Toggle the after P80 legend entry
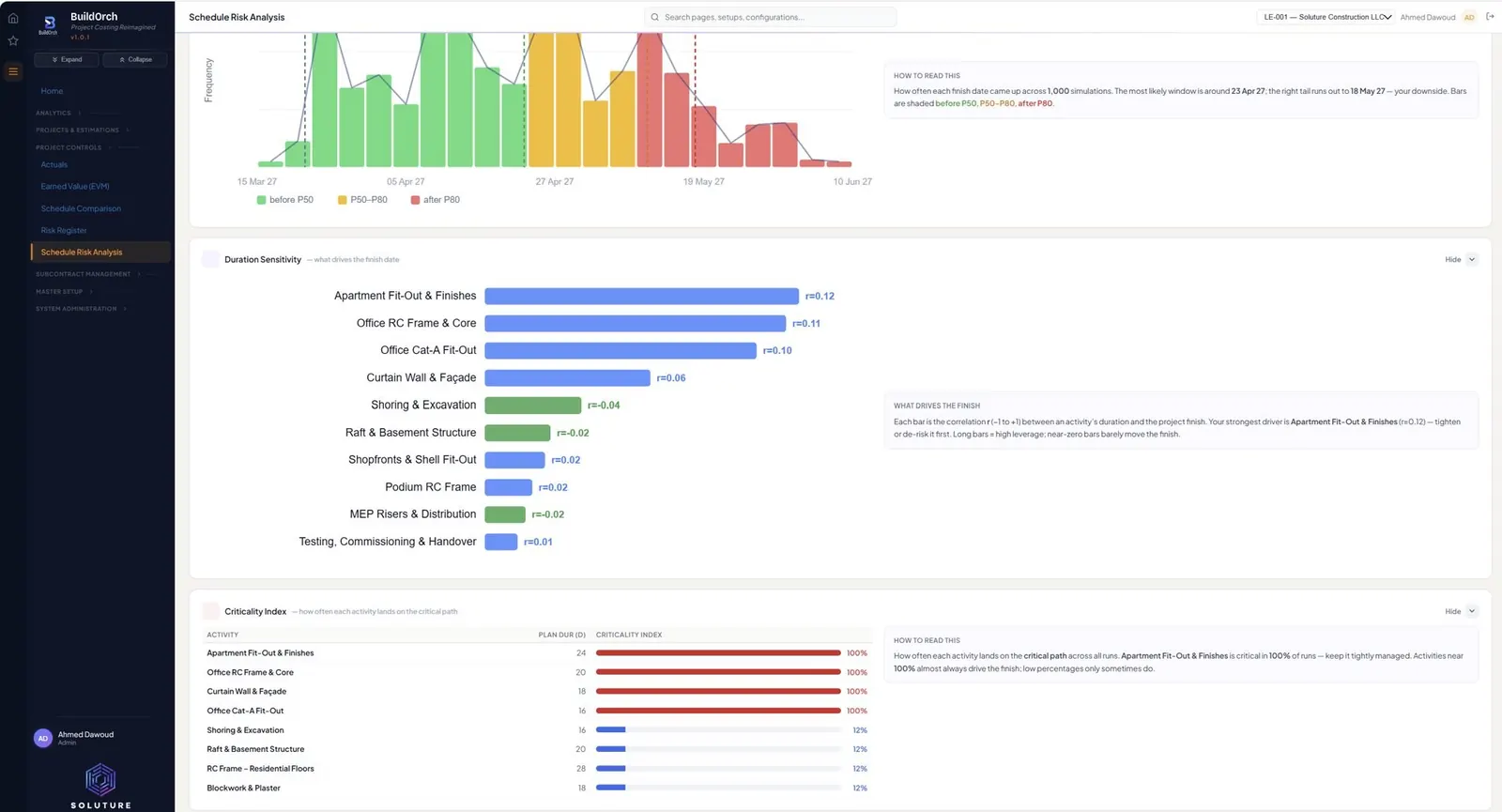The image size is (1502, 812). pyautogui.click(x=436, y=200)
